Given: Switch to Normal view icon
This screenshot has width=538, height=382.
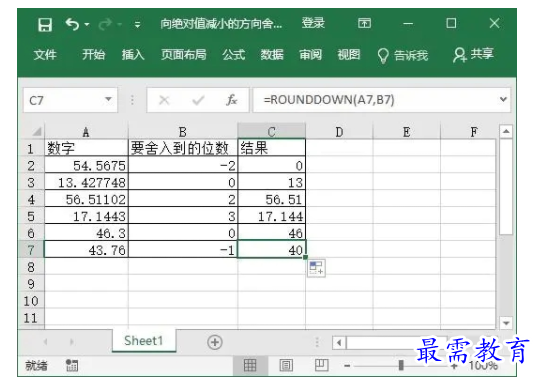Looking at the screenshot, I should pos(250,365).
